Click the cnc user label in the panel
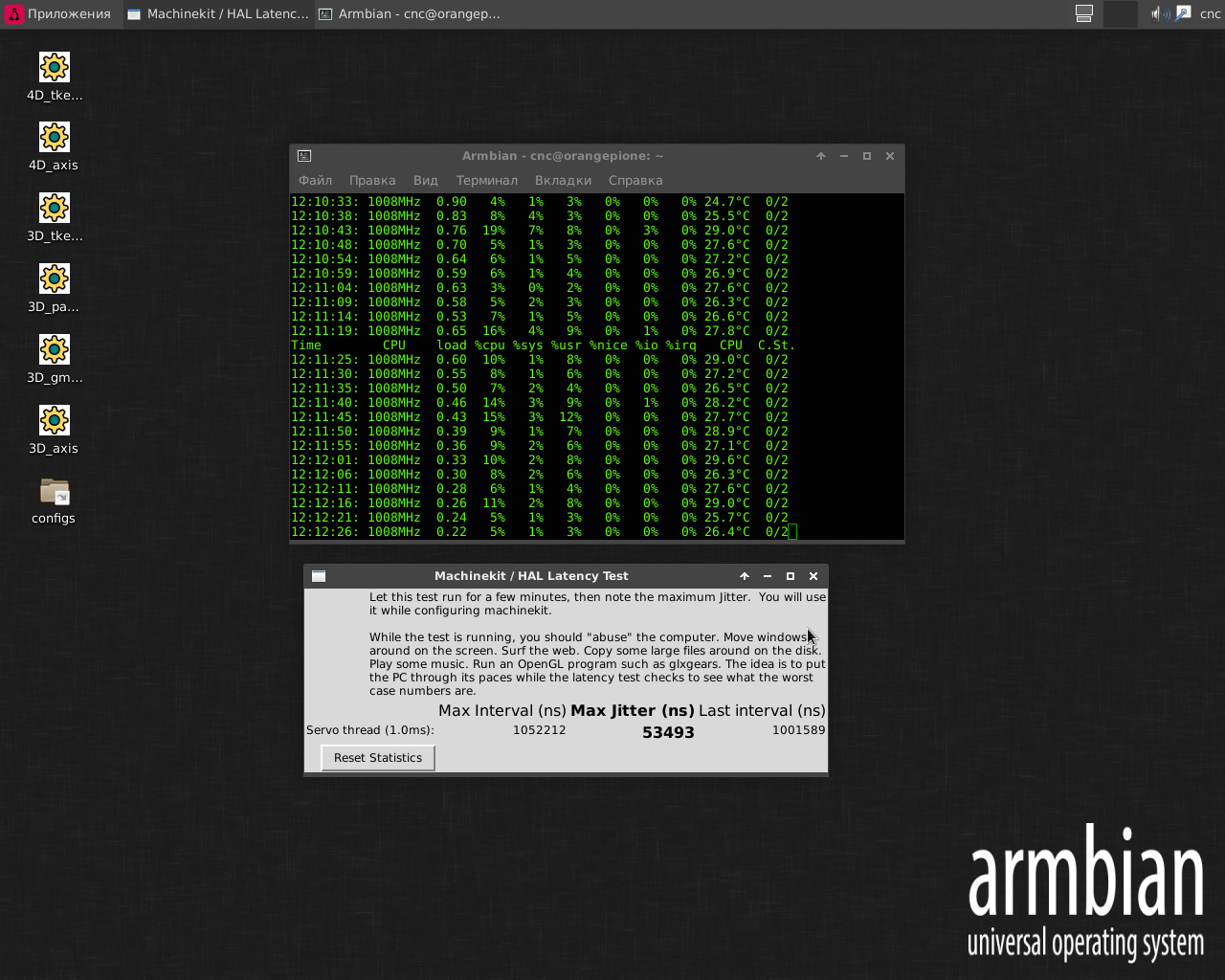The height and width of the screenshot is (980, 1225). 1211,13
